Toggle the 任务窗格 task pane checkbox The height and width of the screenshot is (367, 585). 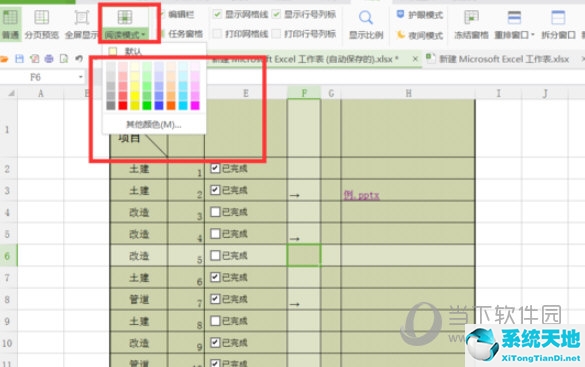(x=162, y=34)
